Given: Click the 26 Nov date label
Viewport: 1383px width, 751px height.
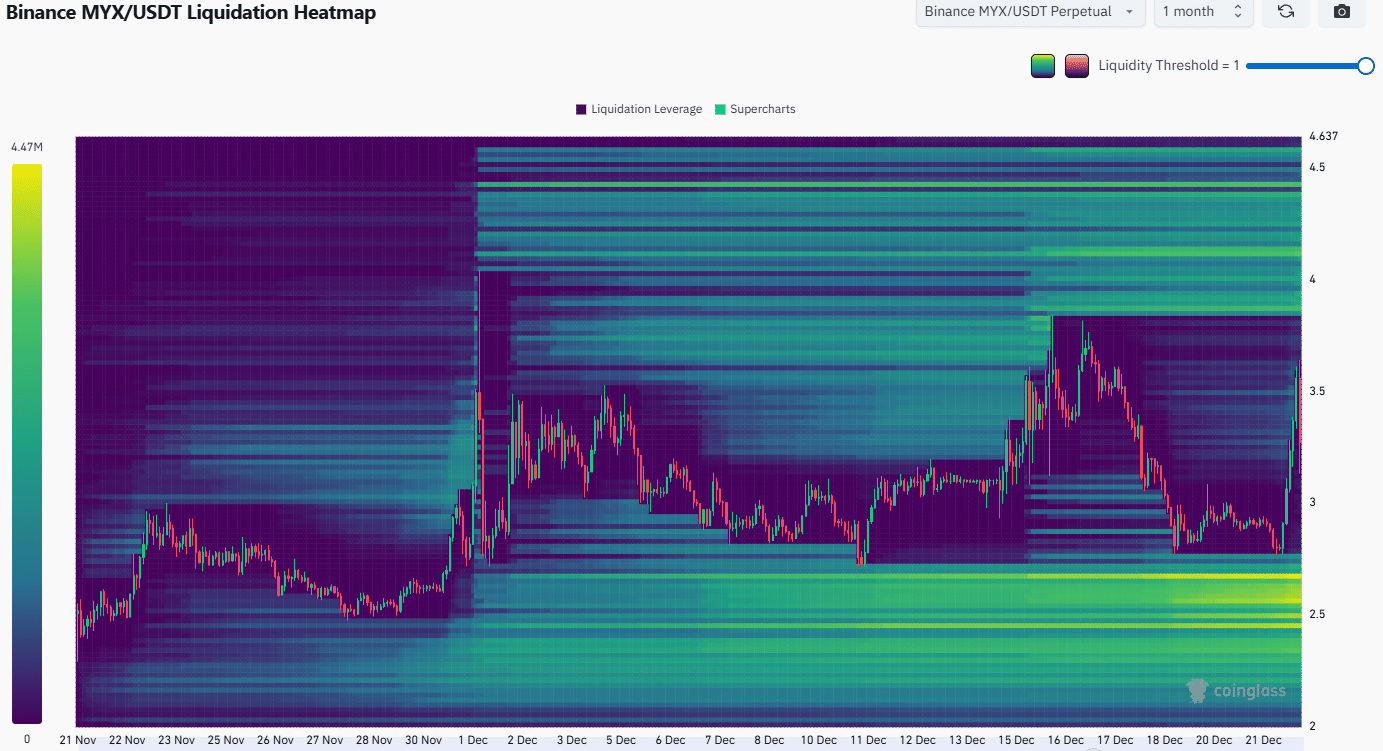Looking at the screenshot, I should 275,741.
